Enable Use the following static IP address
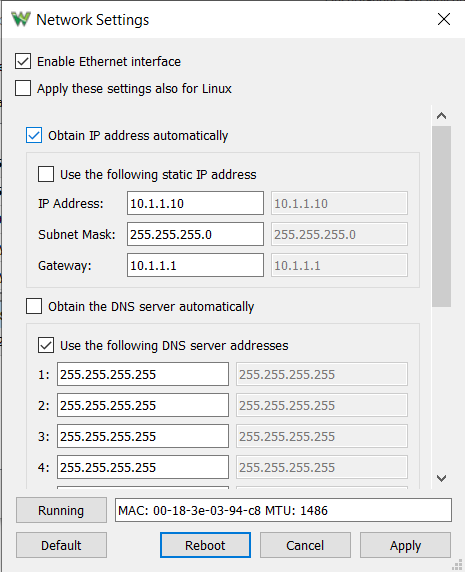The image size is (465, 572). pyautogui.click(x=46, y=174)
